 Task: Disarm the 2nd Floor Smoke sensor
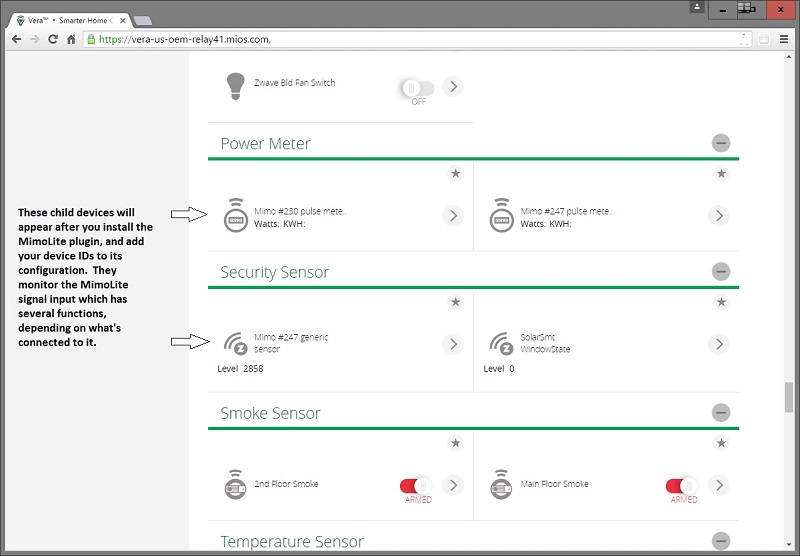[415, 486]
